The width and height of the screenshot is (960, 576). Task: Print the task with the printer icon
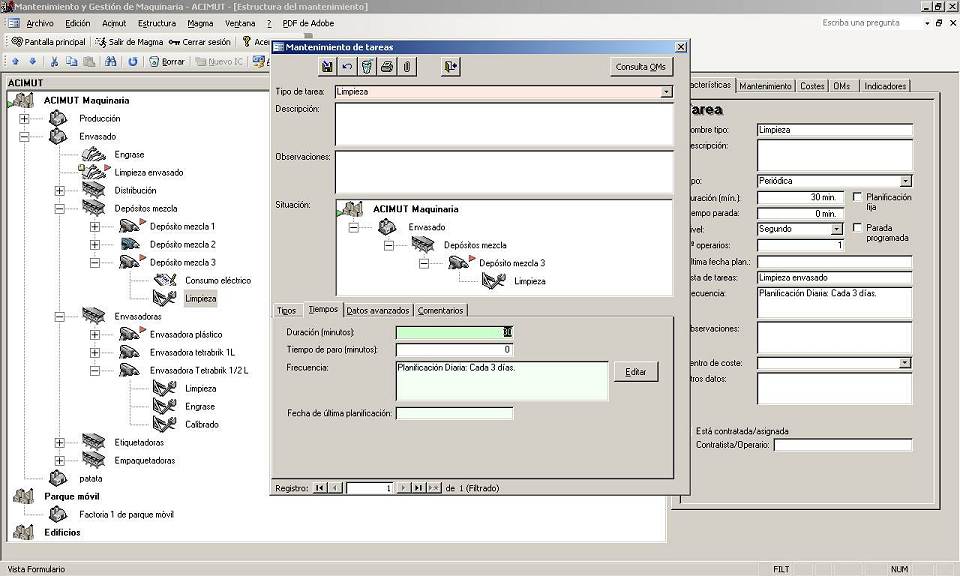[387, 66]
